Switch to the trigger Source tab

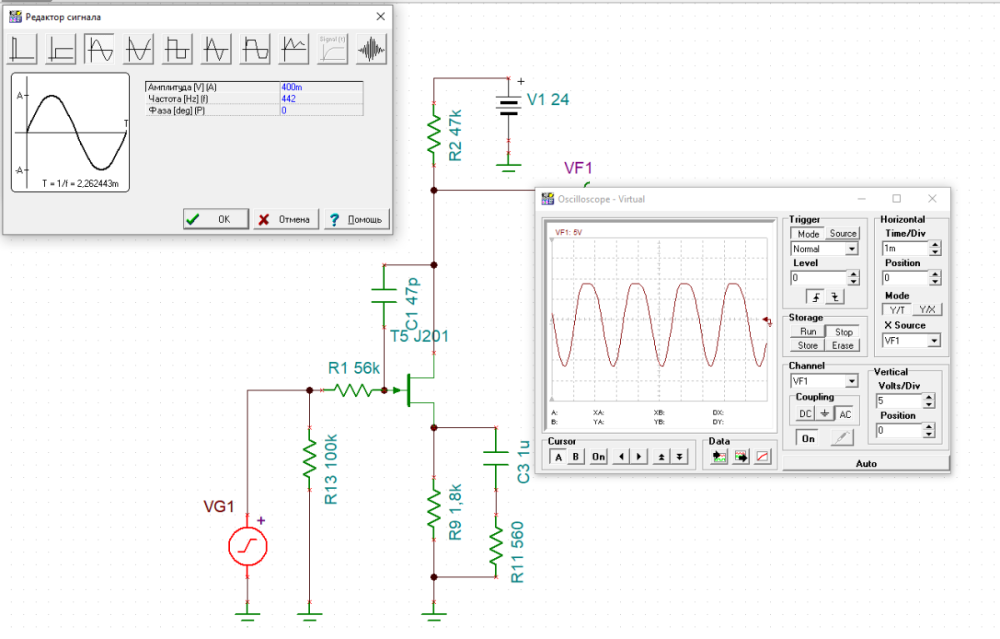(843, 233)
